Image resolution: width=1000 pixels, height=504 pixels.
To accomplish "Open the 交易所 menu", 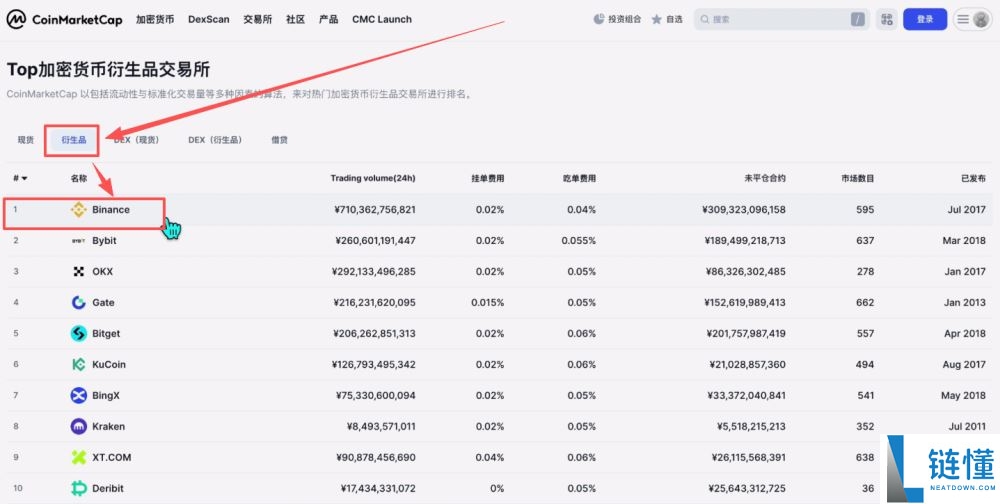I will (x=258, y=19).
